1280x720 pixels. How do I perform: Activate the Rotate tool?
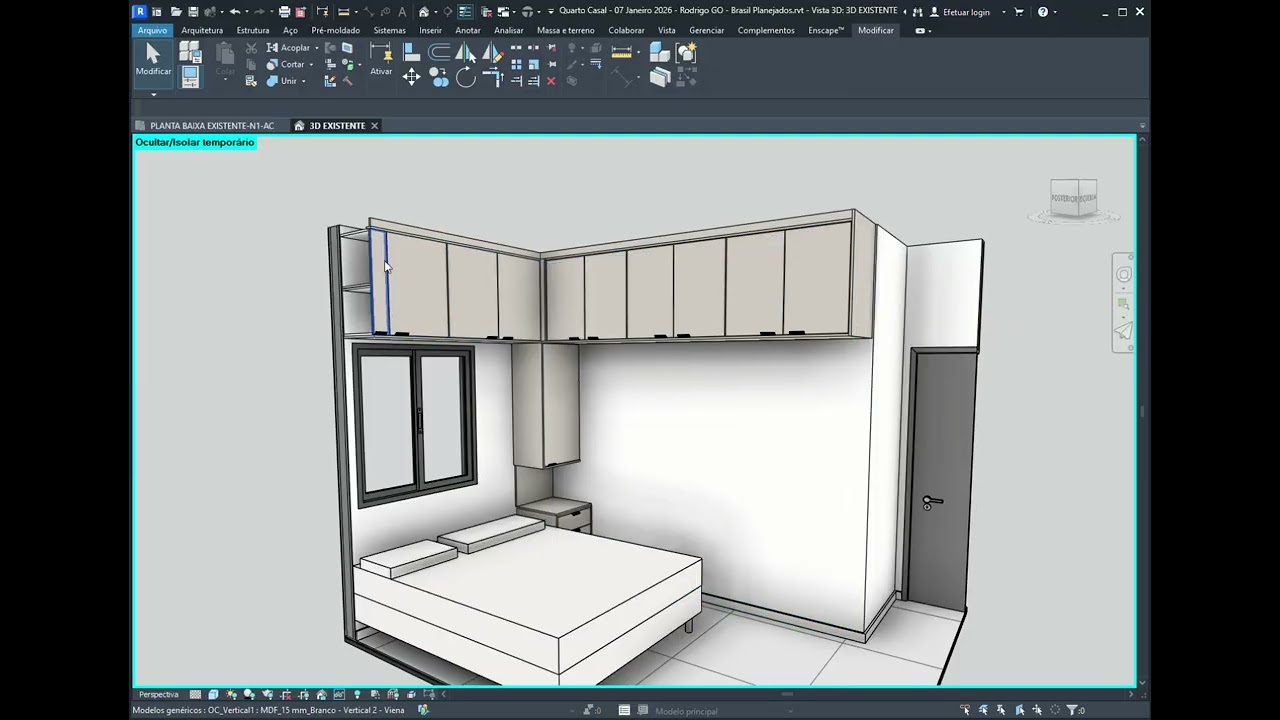(x=465, y=77)
